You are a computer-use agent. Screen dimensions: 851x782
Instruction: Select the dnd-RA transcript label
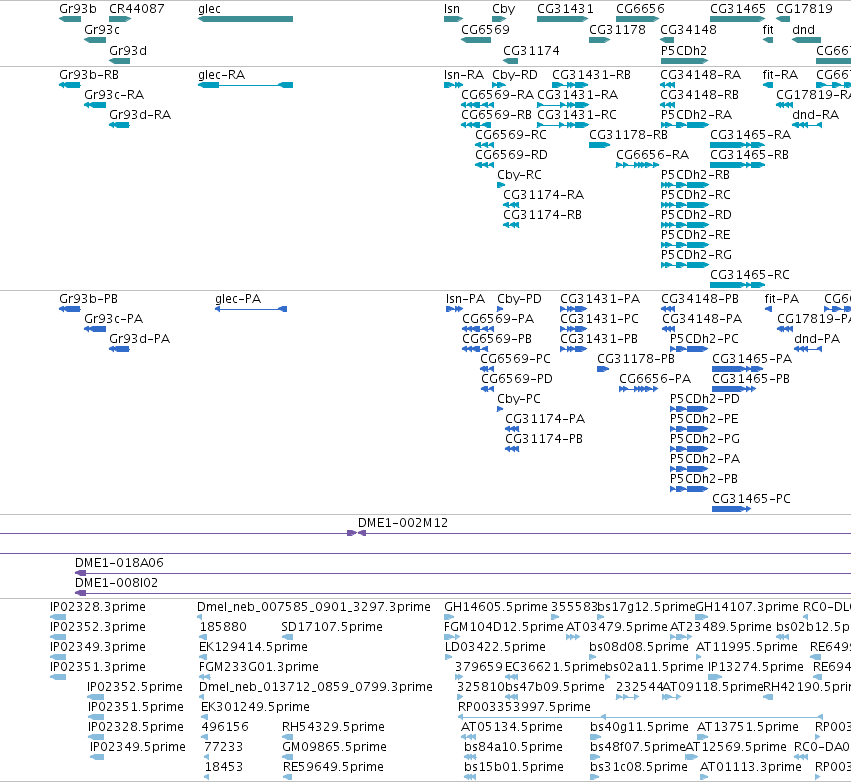(815, 115)
